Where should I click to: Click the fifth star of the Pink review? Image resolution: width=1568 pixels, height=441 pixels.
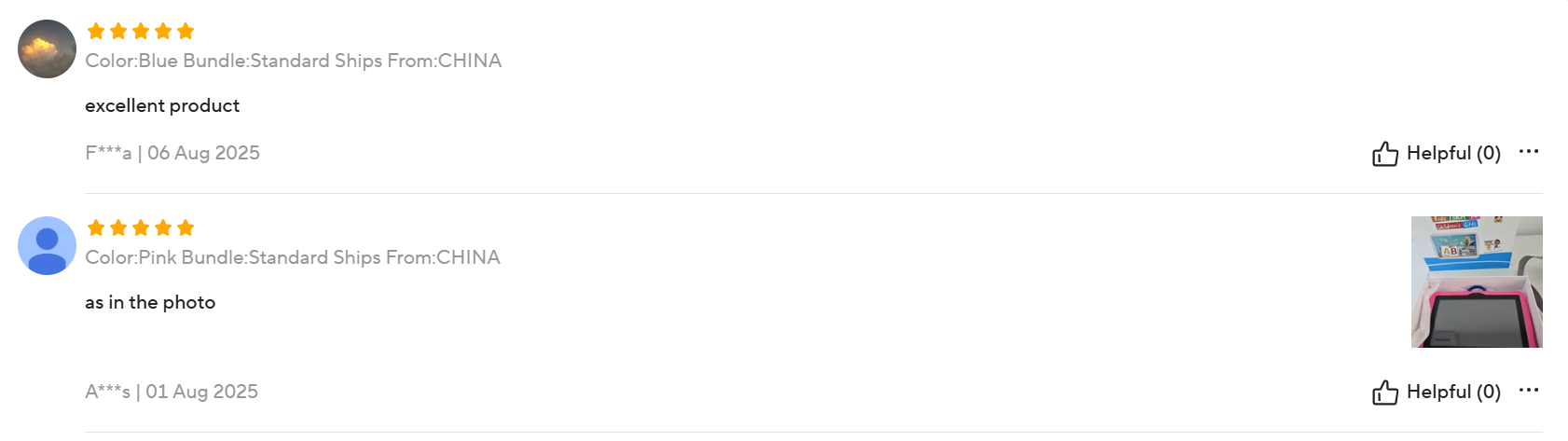186,227
